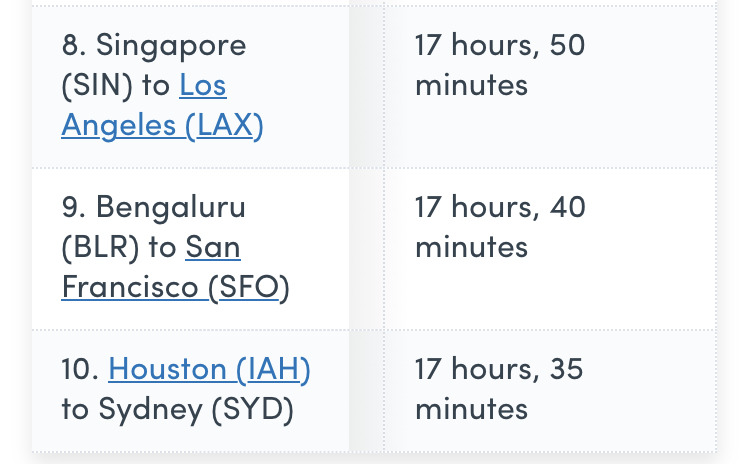Image resolution: width=750 pixels, height=464 pixels.
Task: Click the row number 10.
Action: (80, 369)
